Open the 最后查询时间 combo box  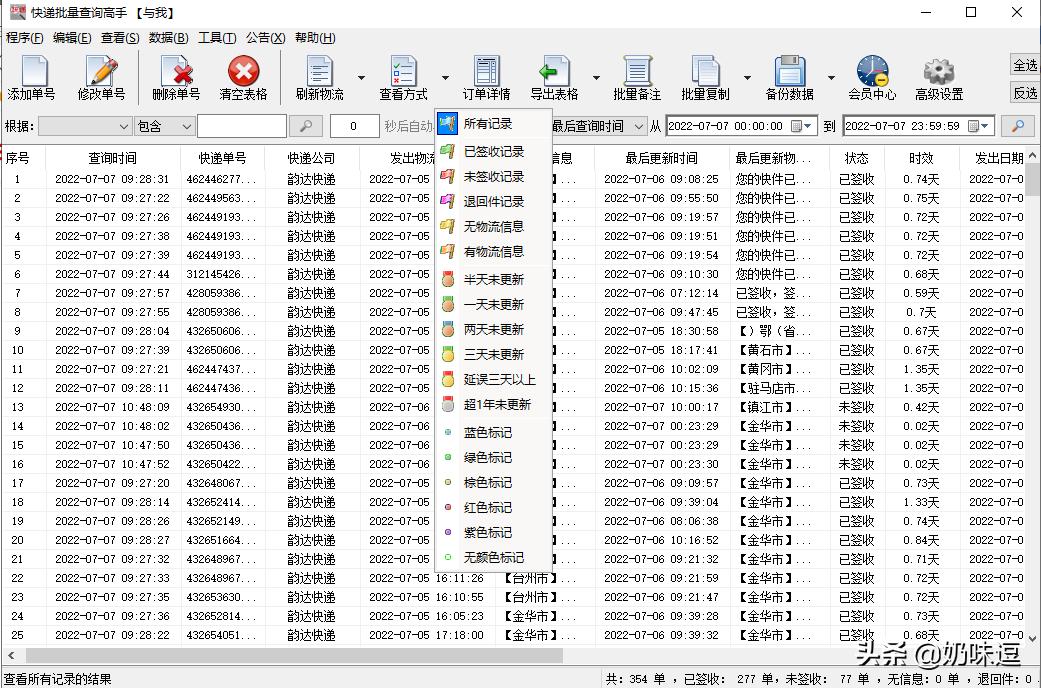pos(636,125)
